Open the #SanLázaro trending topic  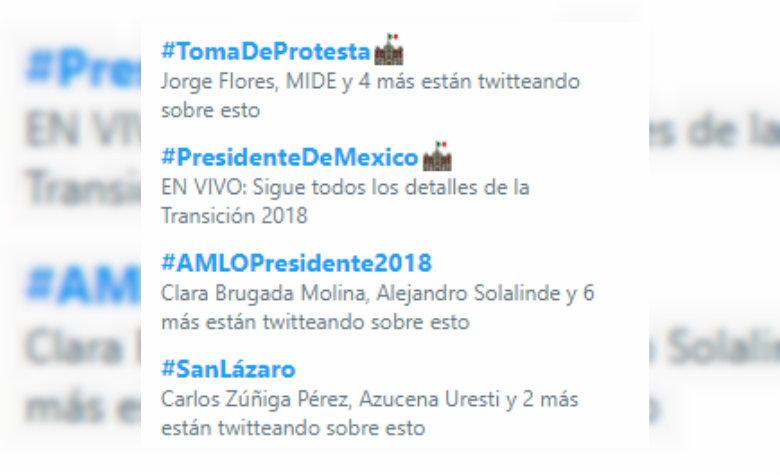point(228,369)
